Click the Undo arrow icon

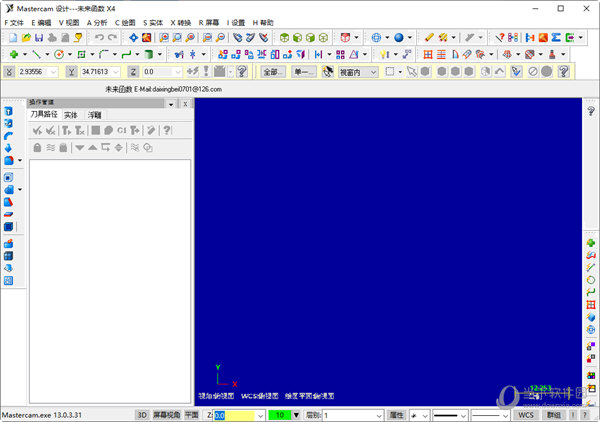pyautogui.click(x=98, y=37)
